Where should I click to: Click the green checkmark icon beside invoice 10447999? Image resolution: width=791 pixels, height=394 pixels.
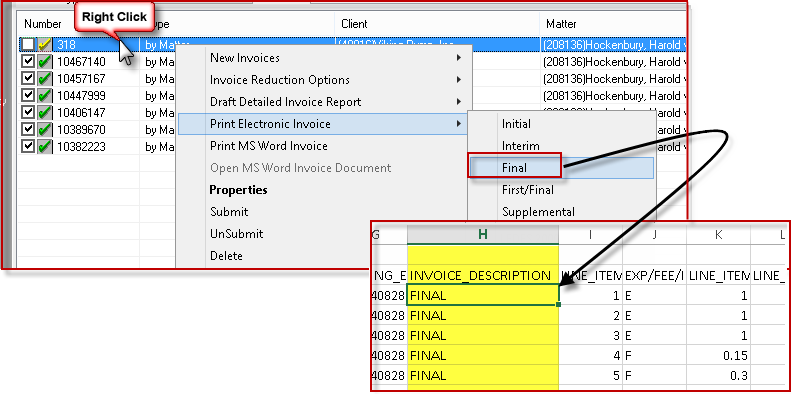tap(45, 96)
